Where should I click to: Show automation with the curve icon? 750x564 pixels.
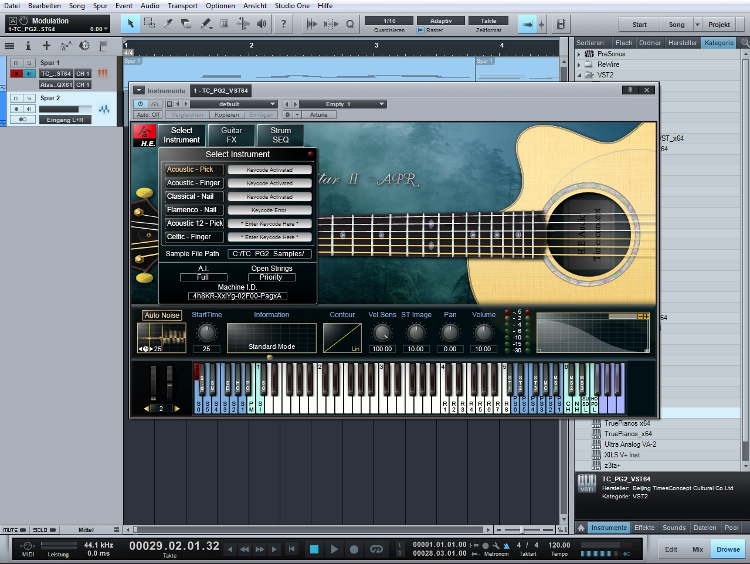coord(66,46)
